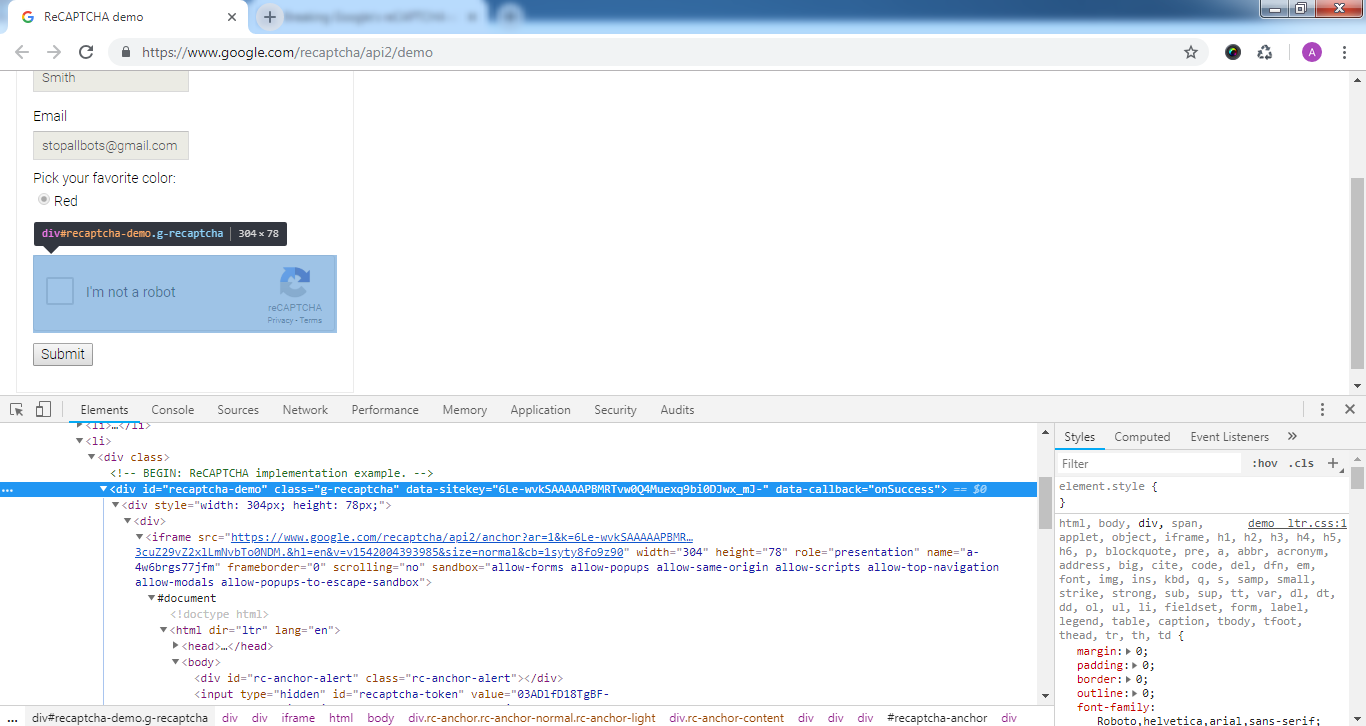The width and height of the screenshot is (1366, 726).
Task: Open Chrome's three-dot browser menu
Action: (1345, 52)
